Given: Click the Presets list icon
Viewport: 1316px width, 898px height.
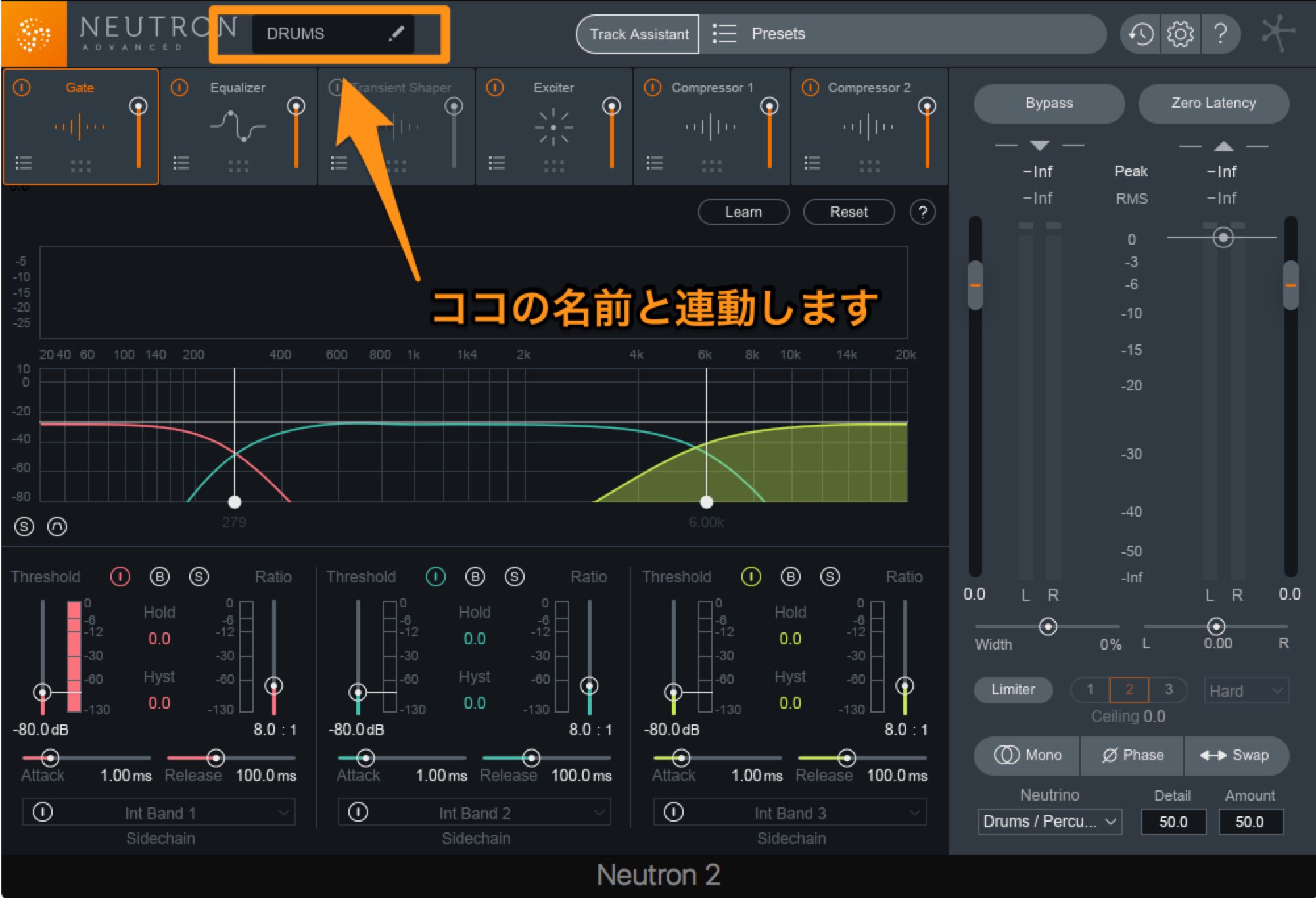Looking at the screenshot, I should 724,34.
